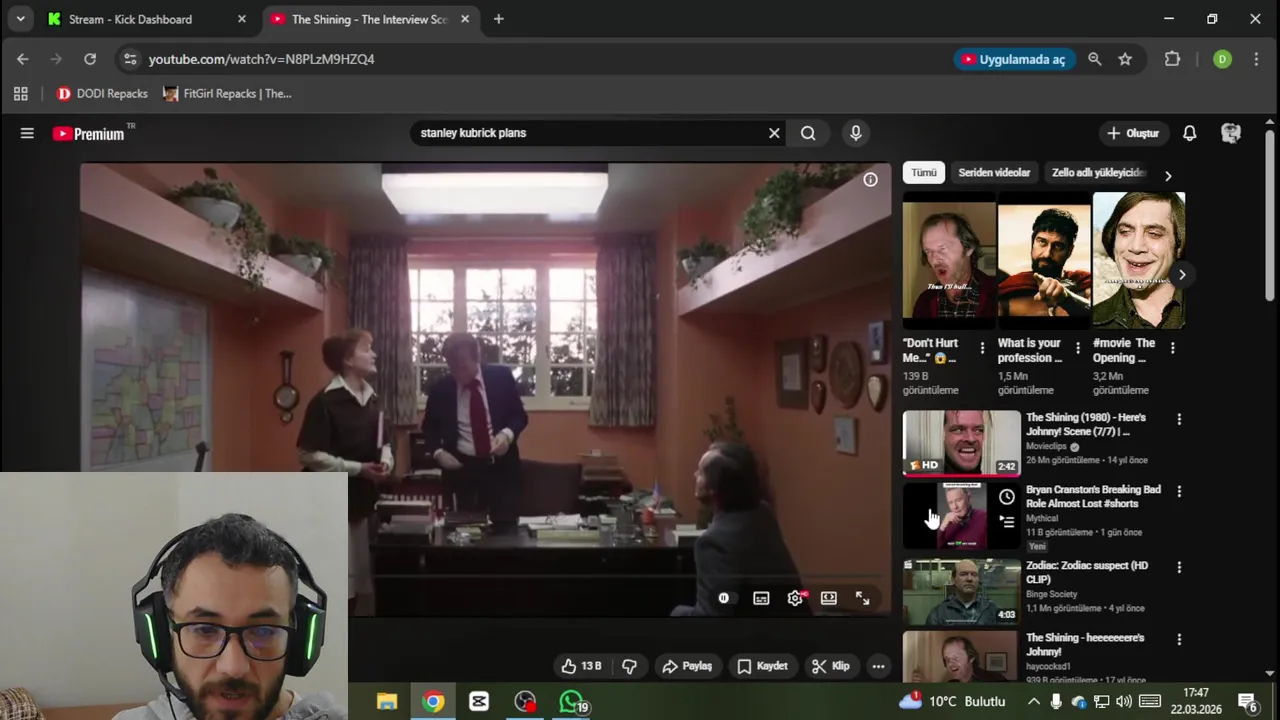This screenshot has height=720, width=1280.
Task: Open options for "What is your profession" Short
Action: (1077, 348)
